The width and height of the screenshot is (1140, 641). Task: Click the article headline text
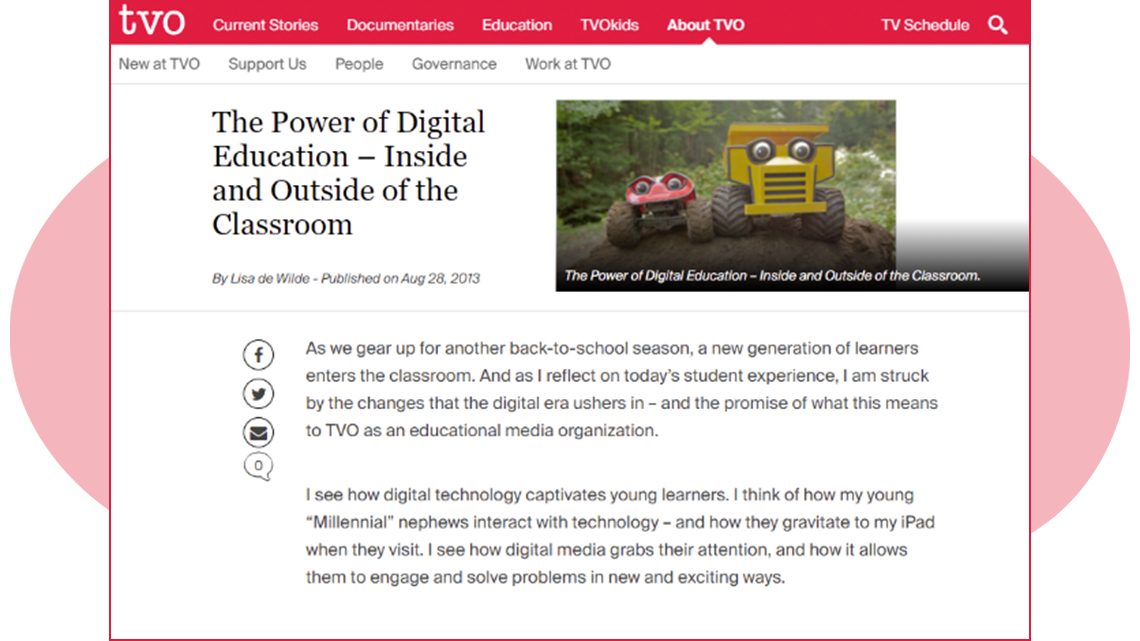tap(348, 174)
